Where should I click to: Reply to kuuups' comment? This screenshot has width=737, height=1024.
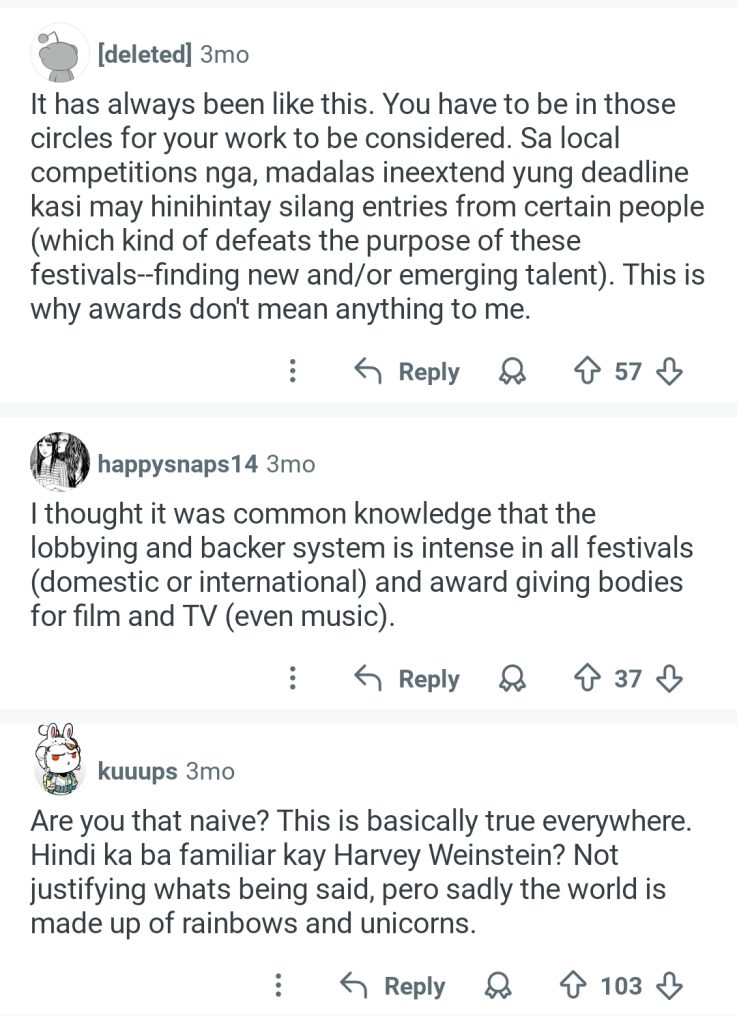coord(394,986)
